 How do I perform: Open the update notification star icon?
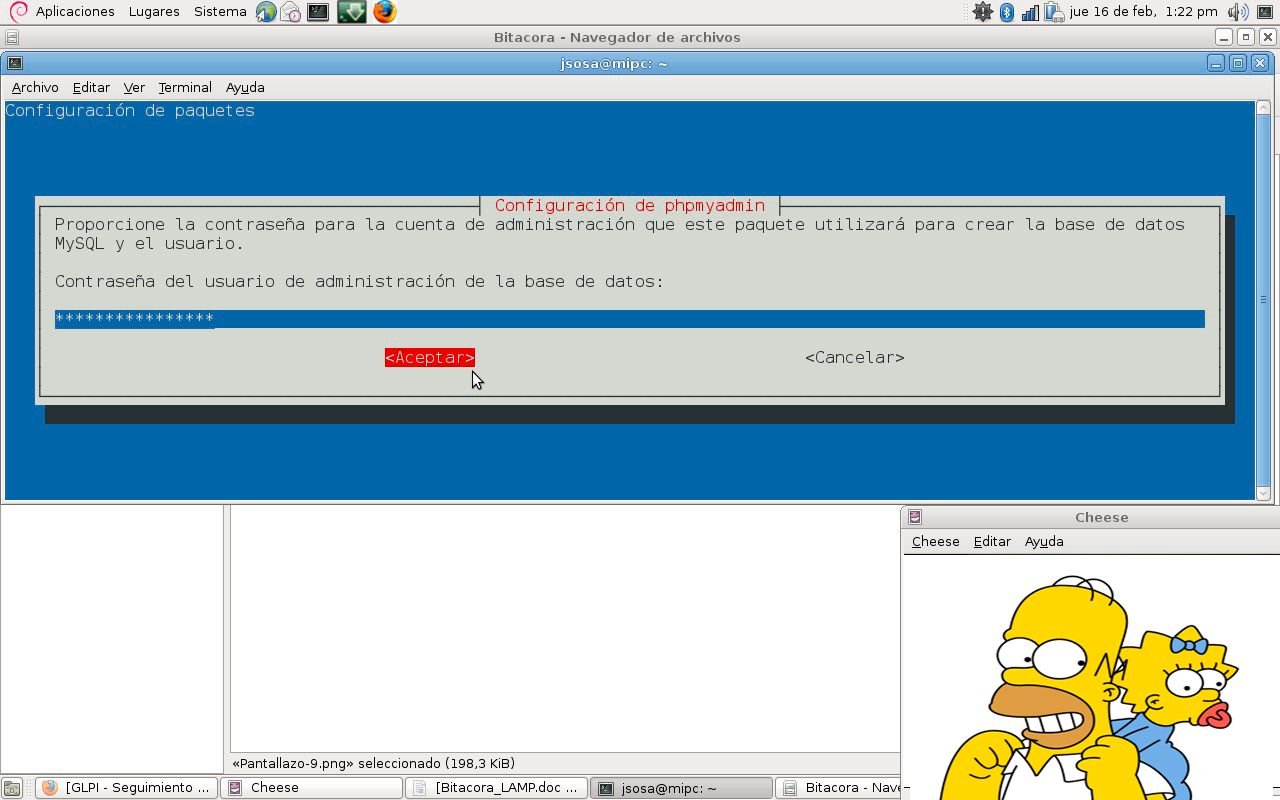click(x=983, y=12)
